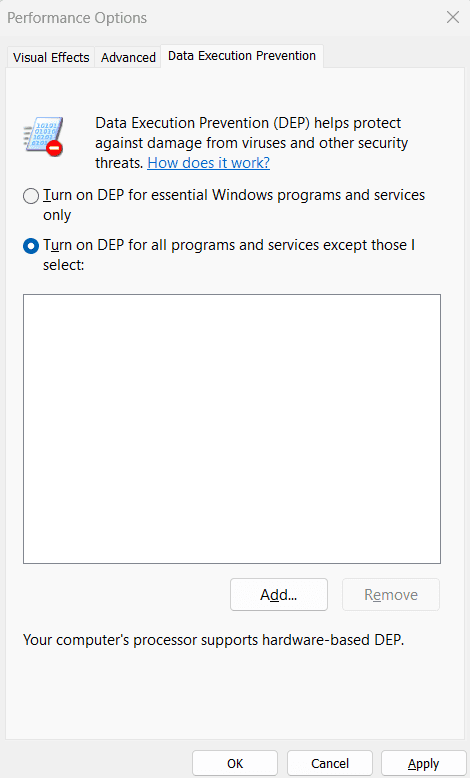Click the Performance Options title bar text
The height and width of the screenshot is (778, 470).
(77, 18)
